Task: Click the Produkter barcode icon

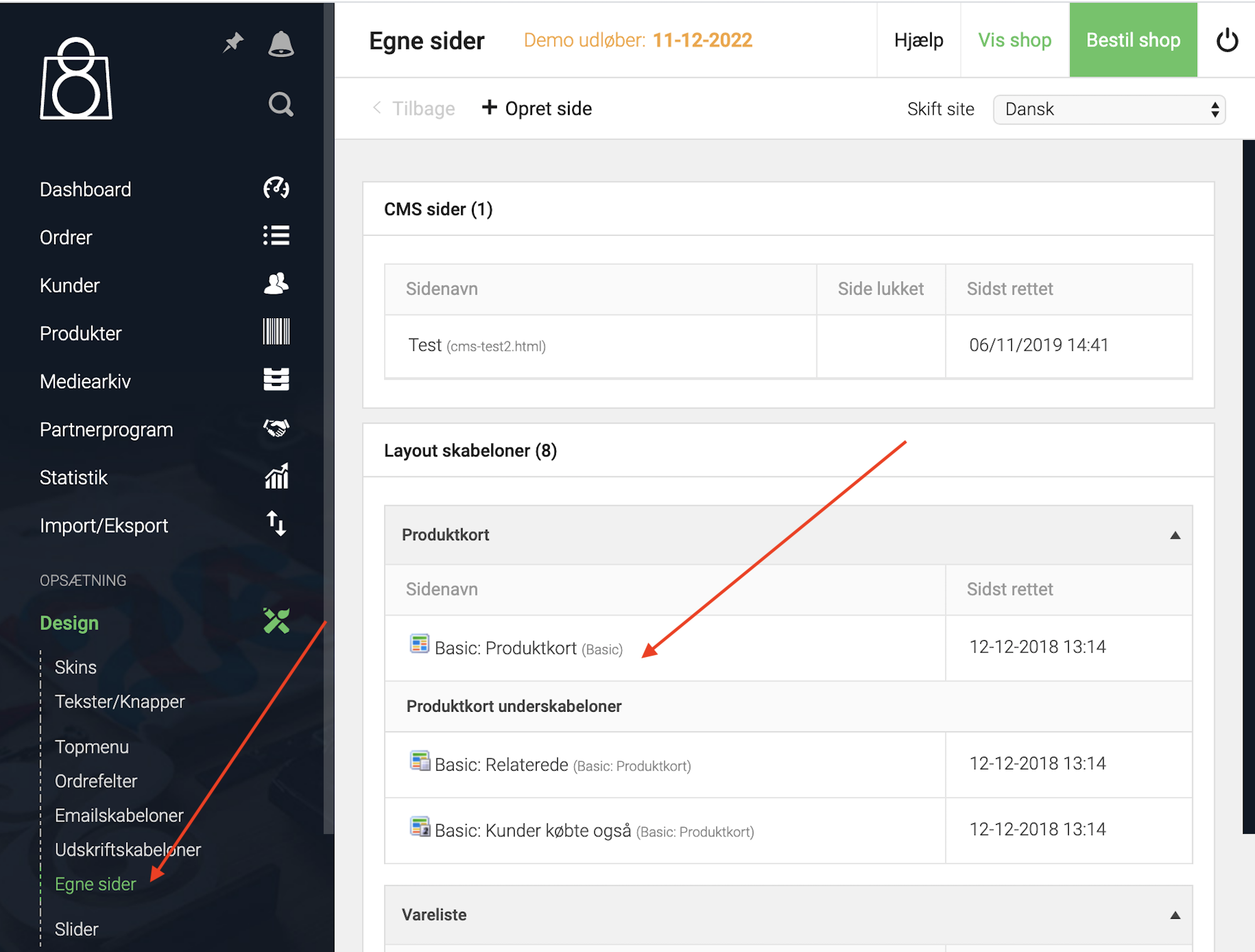Action: [x=276, y=332]
